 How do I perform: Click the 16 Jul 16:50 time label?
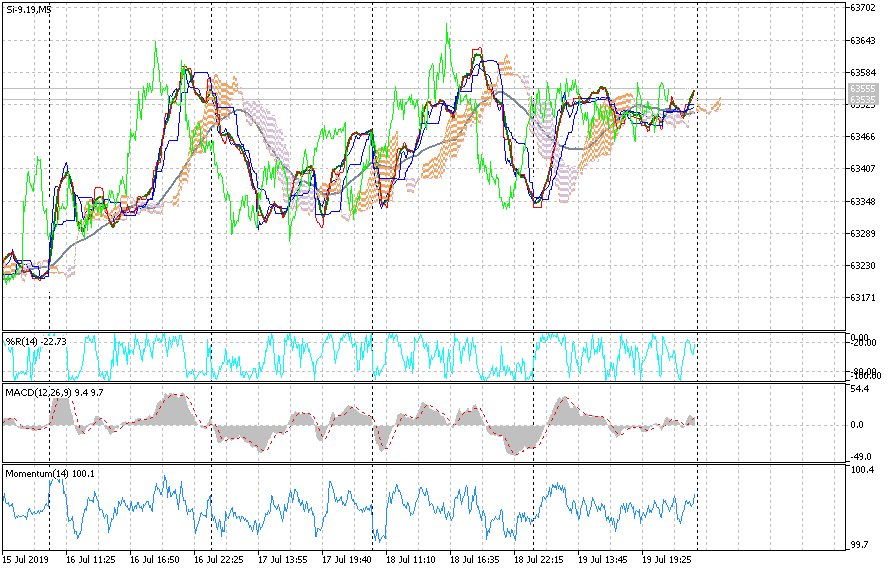click(154, 561)
